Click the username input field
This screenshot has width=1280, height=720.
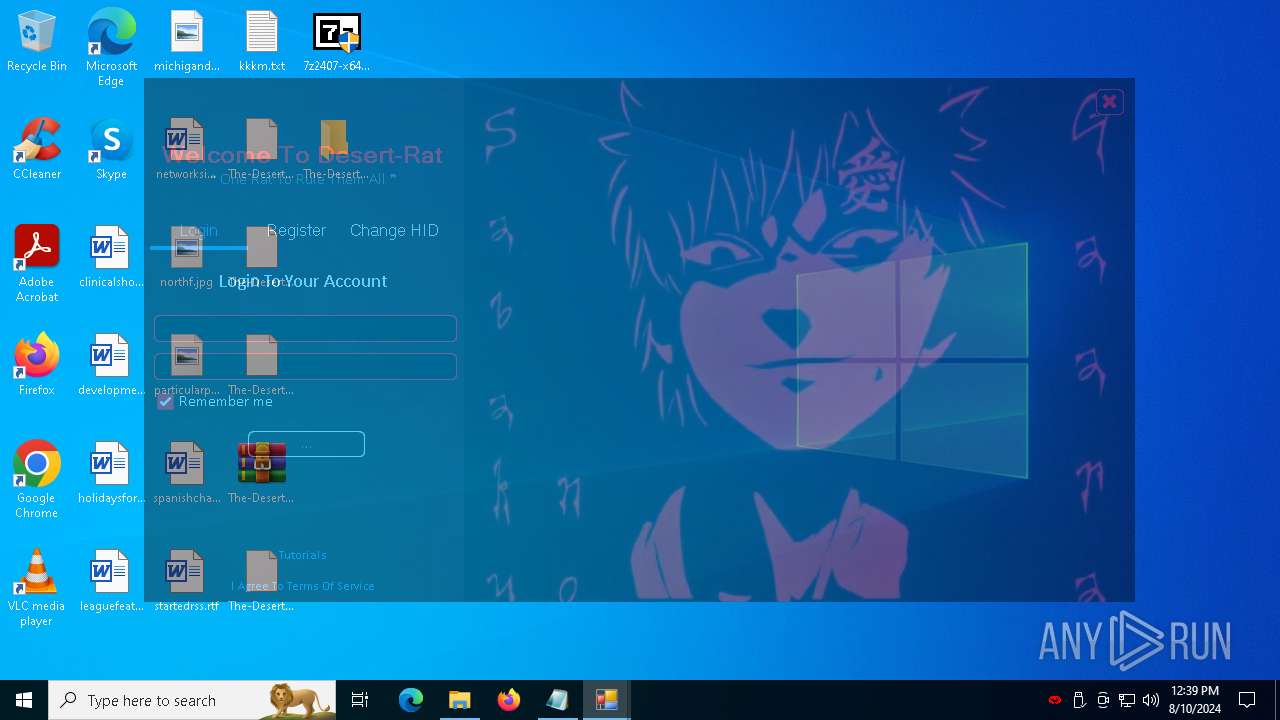coord(305,328)
